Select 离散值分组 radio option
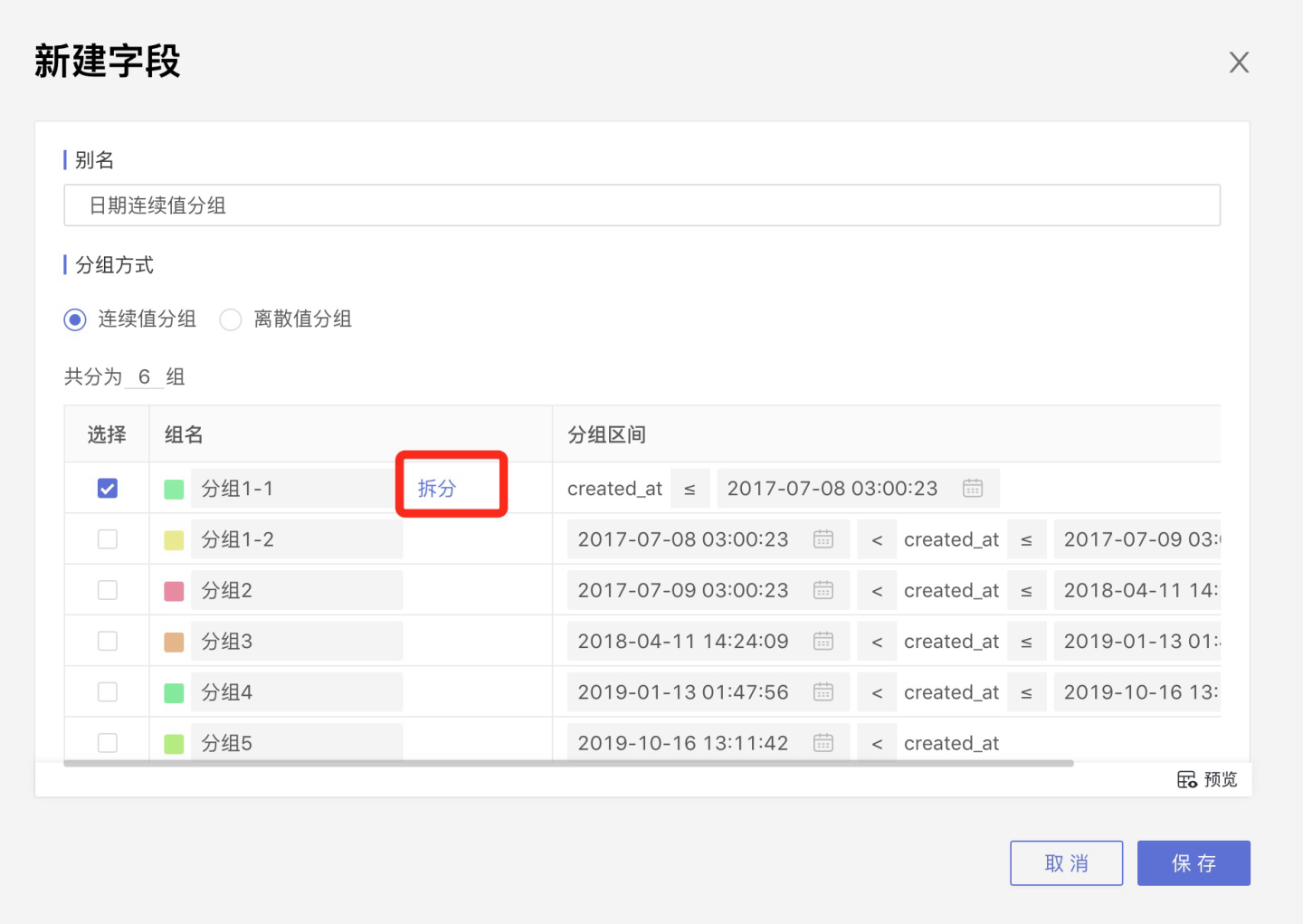Image resolution: width=1303 pixels, height=924 pixels. click(x=232, y=319)
